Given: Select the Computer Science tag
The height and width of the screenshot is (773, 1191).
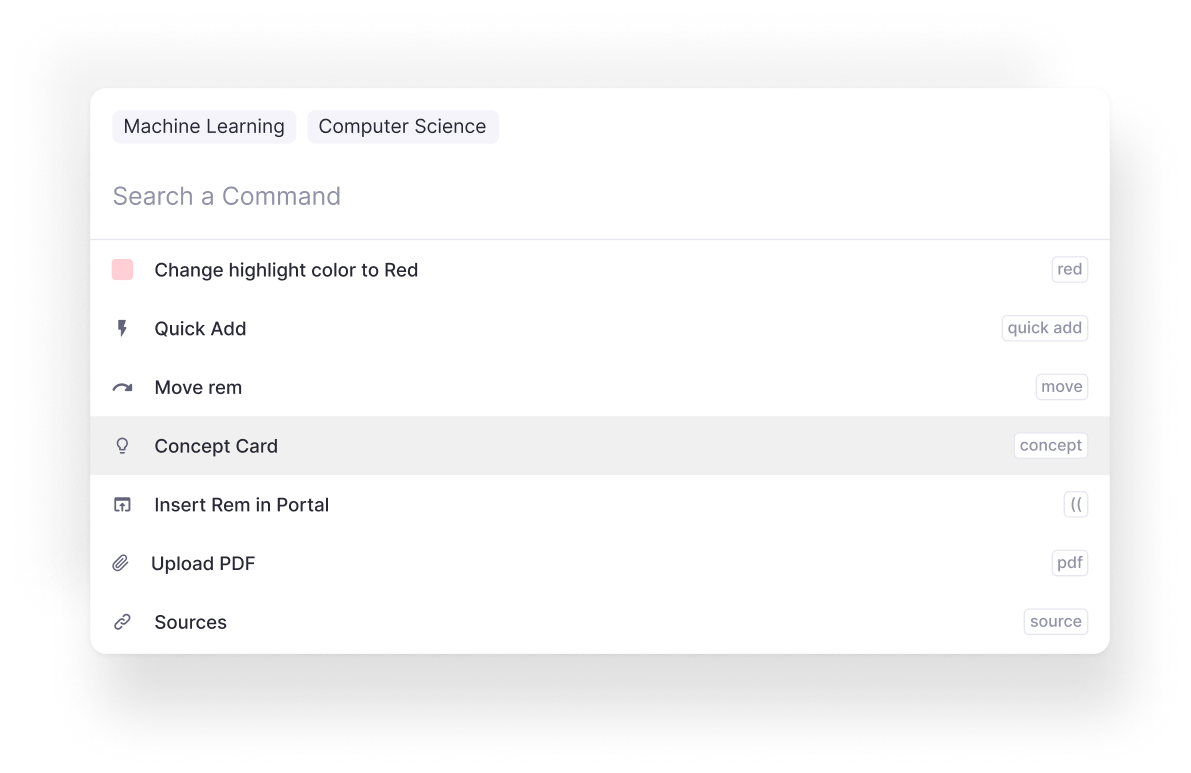Looking at the screenshot, I should [402, 126].
